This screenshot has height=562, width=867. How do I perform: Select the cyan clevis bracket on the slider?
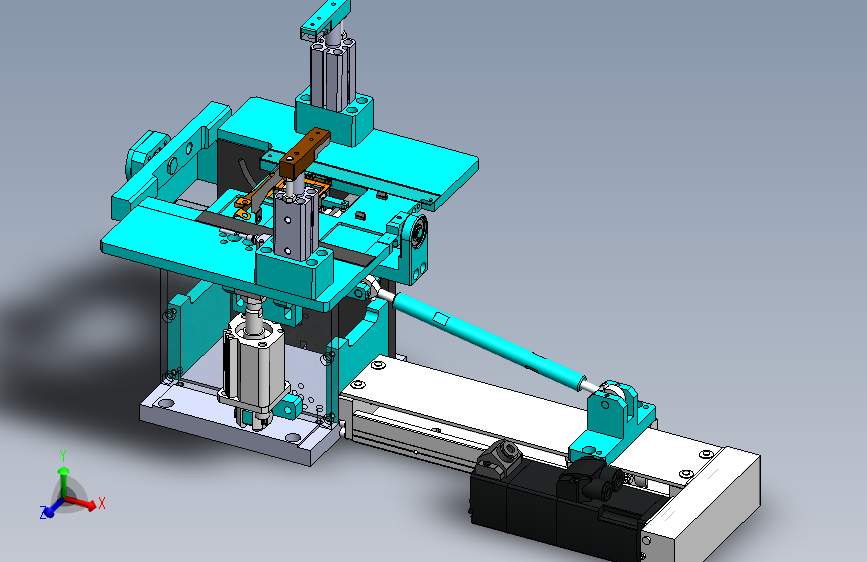613,422
